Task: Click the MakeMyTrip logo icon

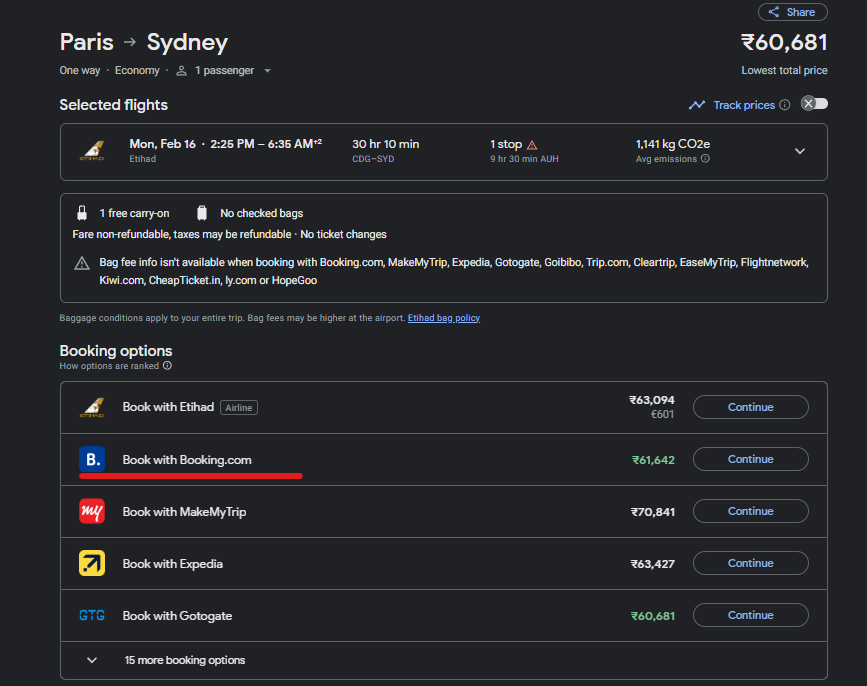Action: tap(92, 511)
